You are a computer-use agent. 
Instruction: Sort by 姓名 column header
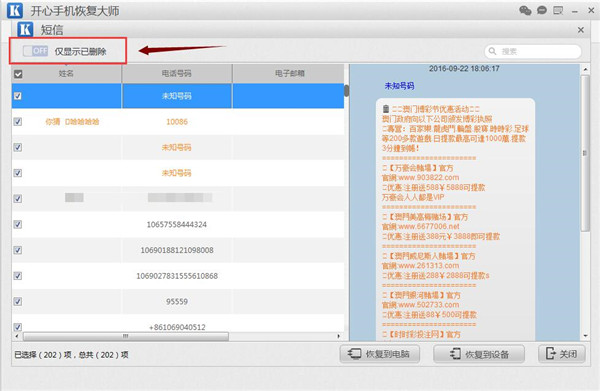[66, 73]
